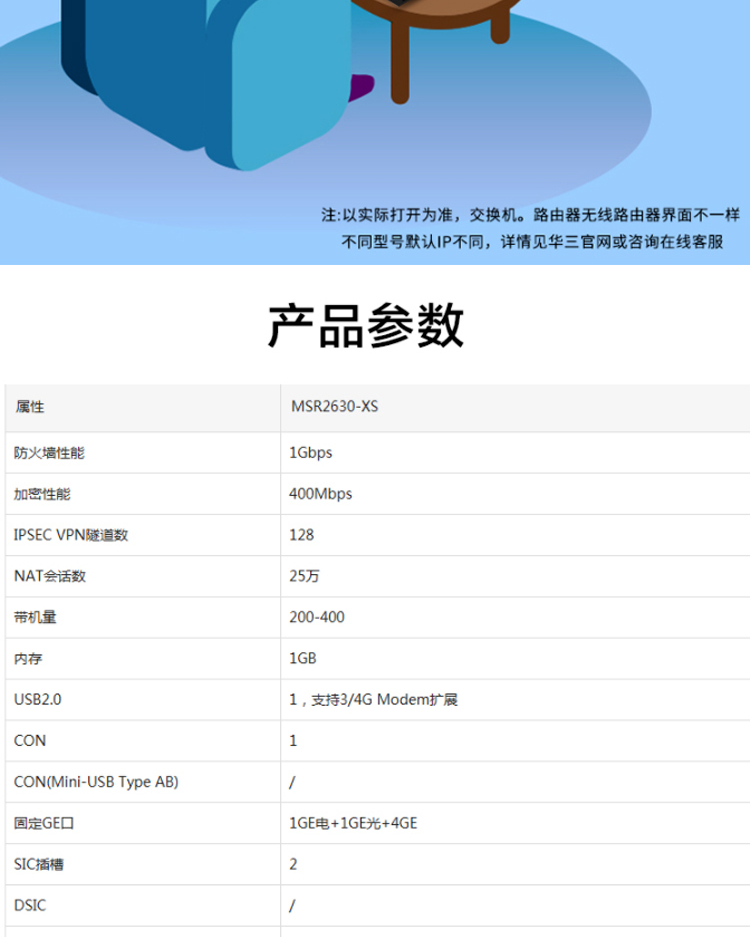Select the 内存 row label
The width and height of the screenshot is (750, 937).
click(28, 659)
